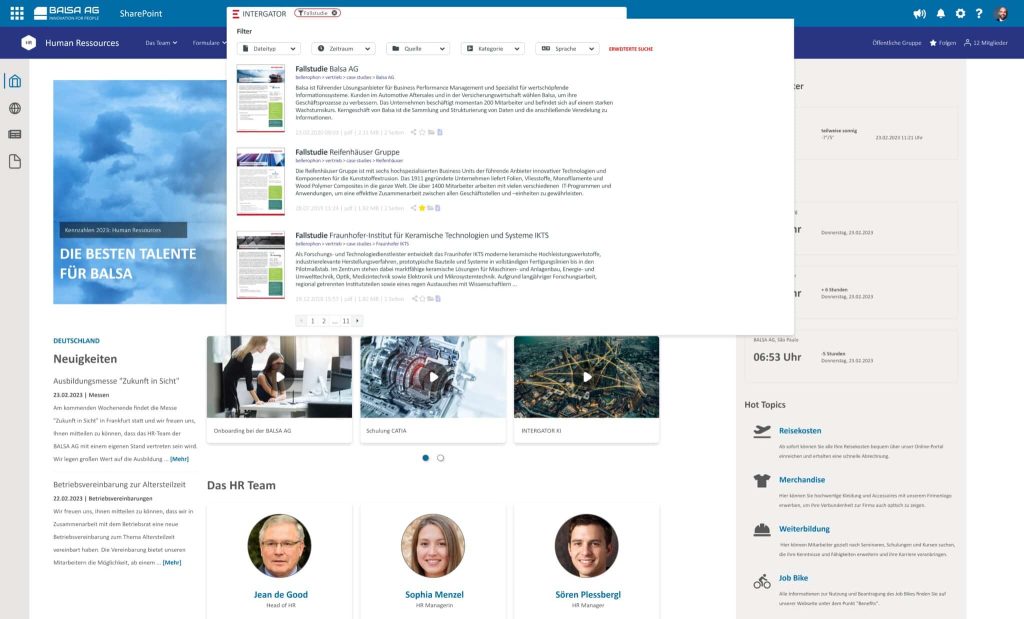Open Job Bike hot topic link
The height and width of the screenshot is (619, 1024).
point(793,578)
